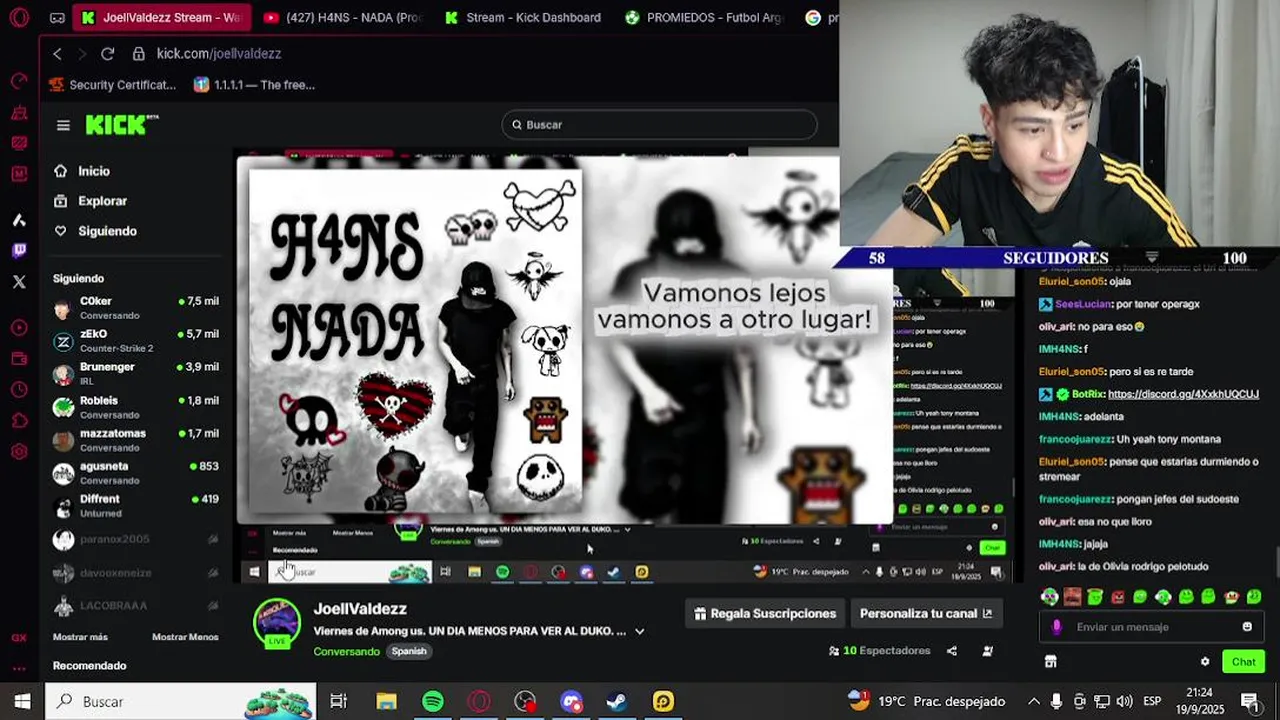Open the microphone tray icon
The height and width of the screenshot is (720, 1280).
pyautogui.click(x=1056, y=702)
